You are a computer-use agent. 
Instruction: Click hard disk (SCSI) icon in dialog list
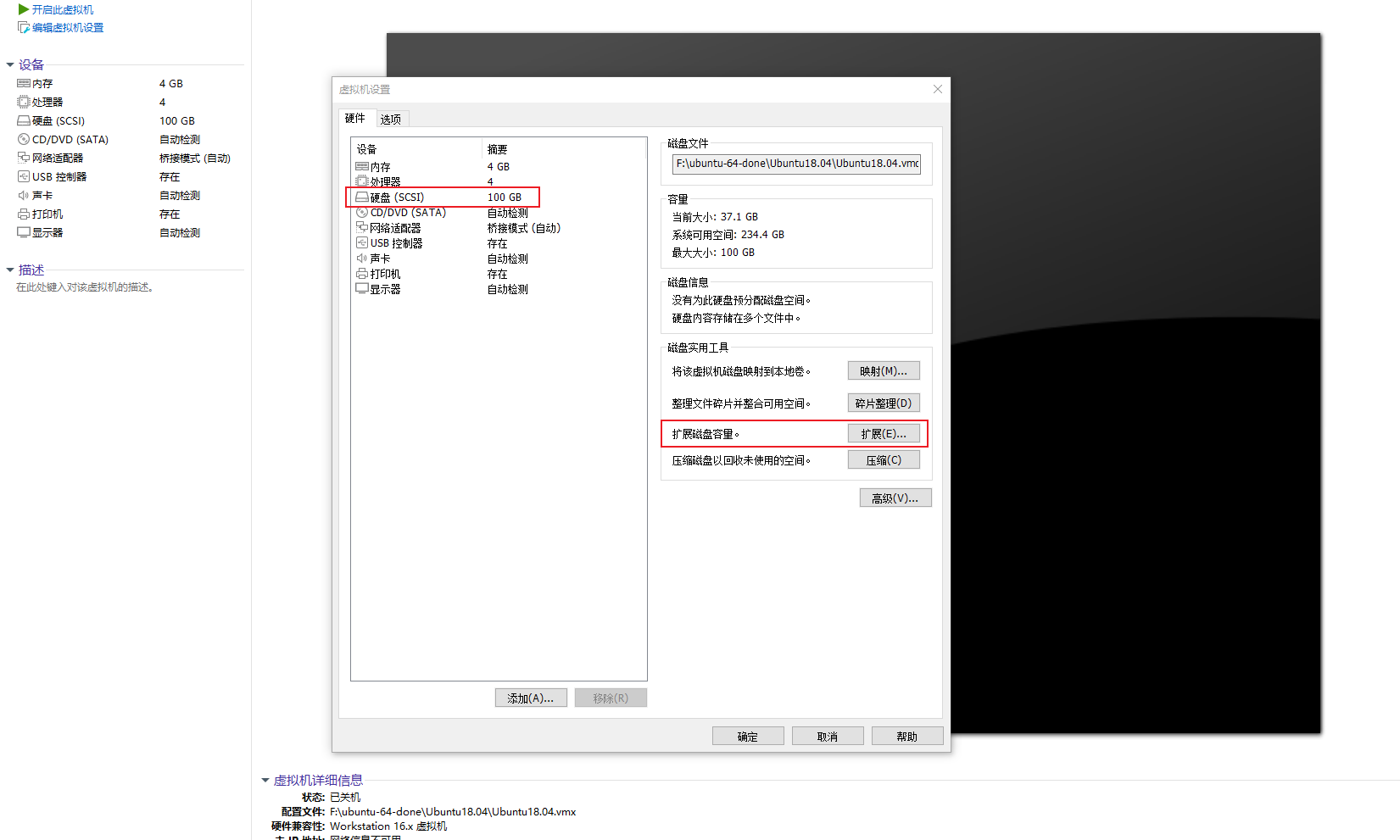click(362, 197)
